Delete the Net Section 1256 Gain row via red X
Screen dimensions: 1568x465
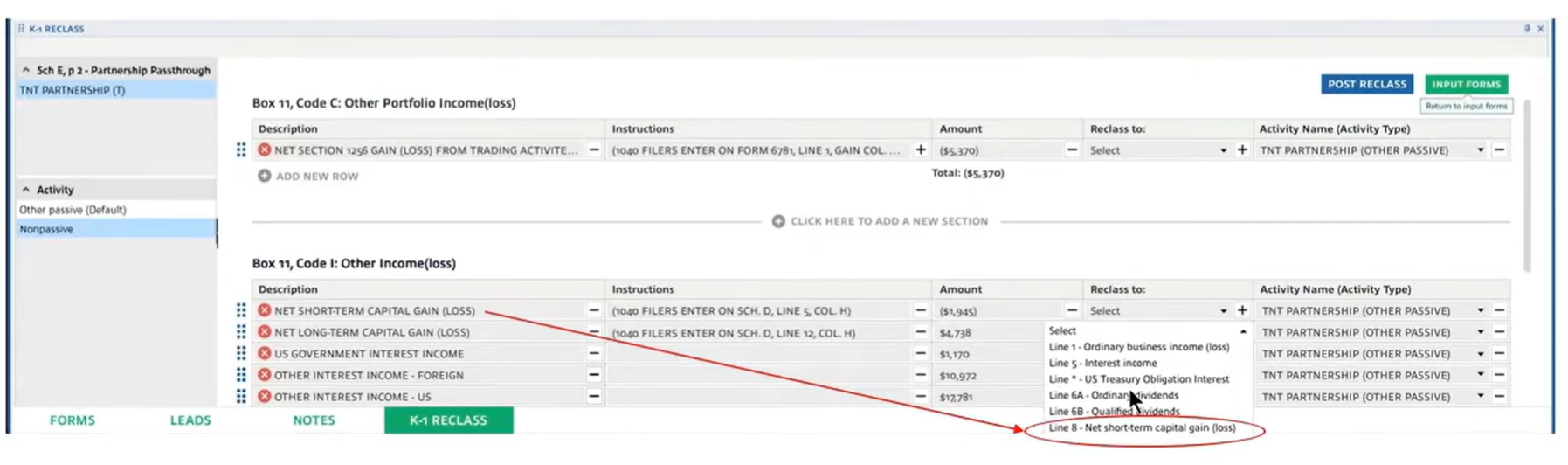[264, 150]
